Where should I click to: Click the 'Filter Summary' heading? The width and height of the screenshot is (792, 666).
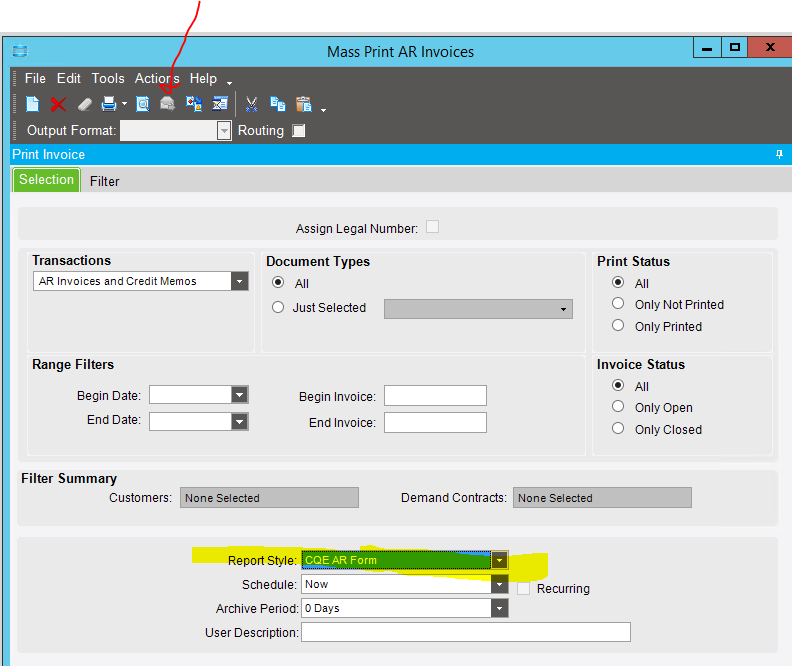(x=69, y=478)
